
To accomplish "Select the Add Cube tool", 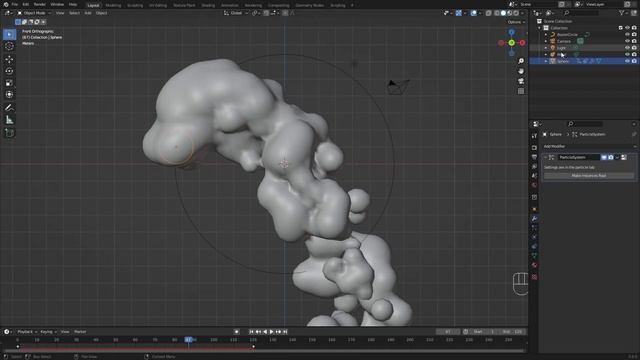I will [9, 133].
